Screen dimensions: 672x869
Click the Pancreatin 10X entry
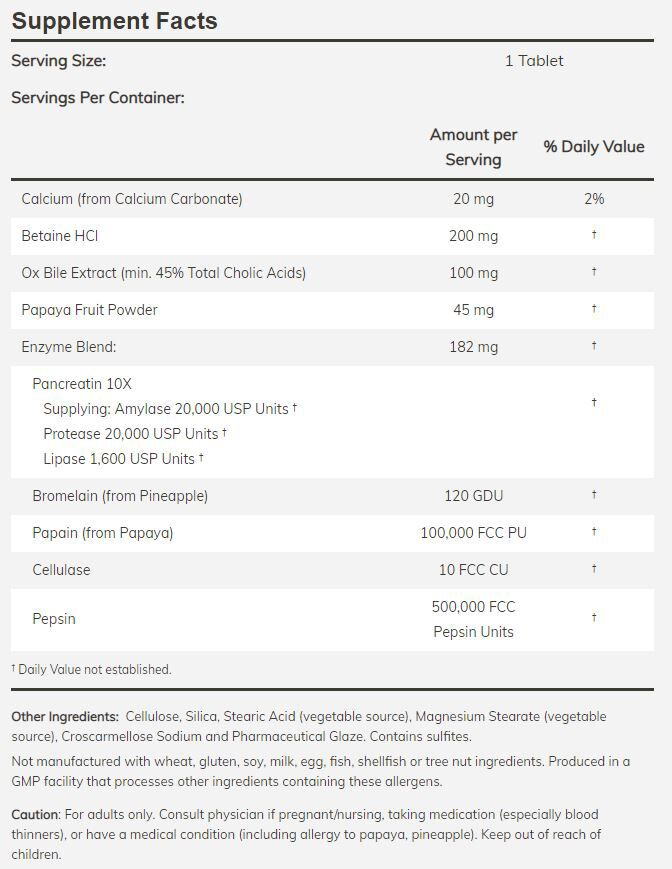click(82, 384)
